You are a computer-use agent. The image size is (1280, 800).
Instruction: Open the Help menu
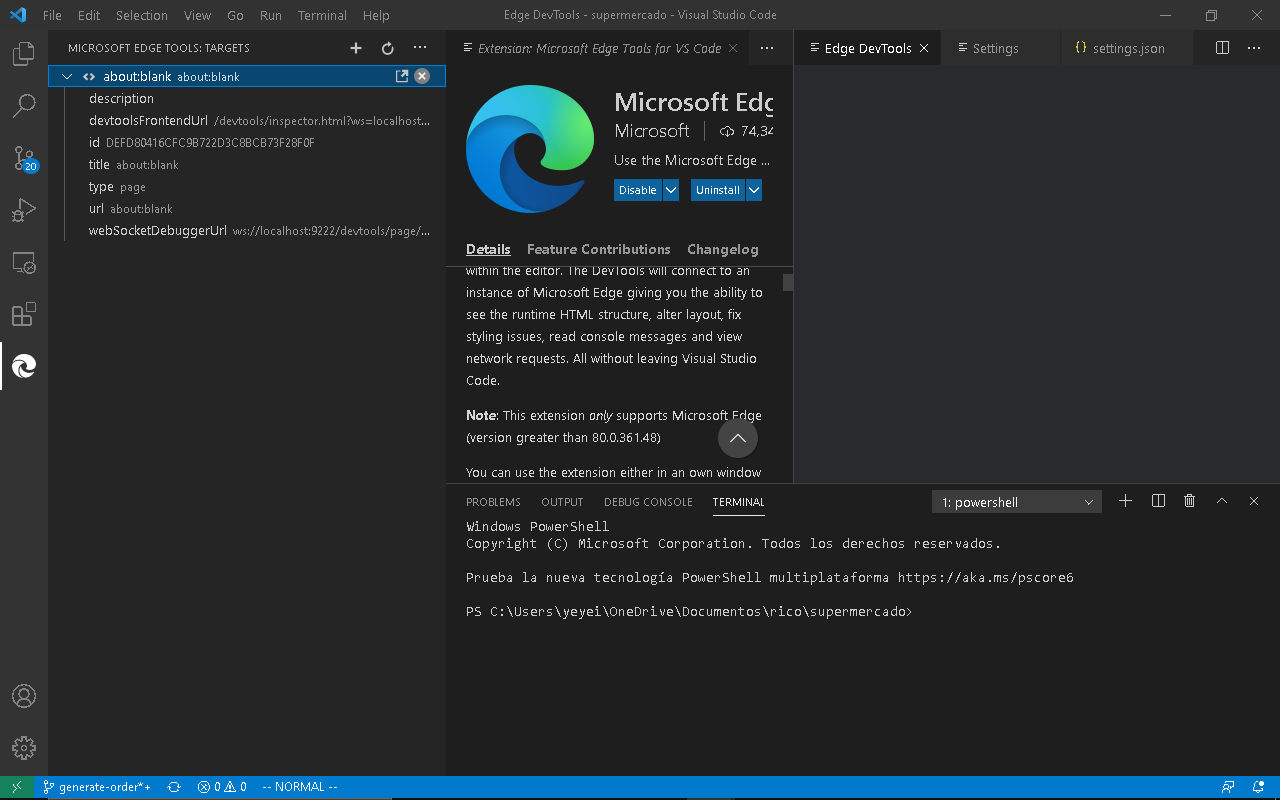(376, 15)
